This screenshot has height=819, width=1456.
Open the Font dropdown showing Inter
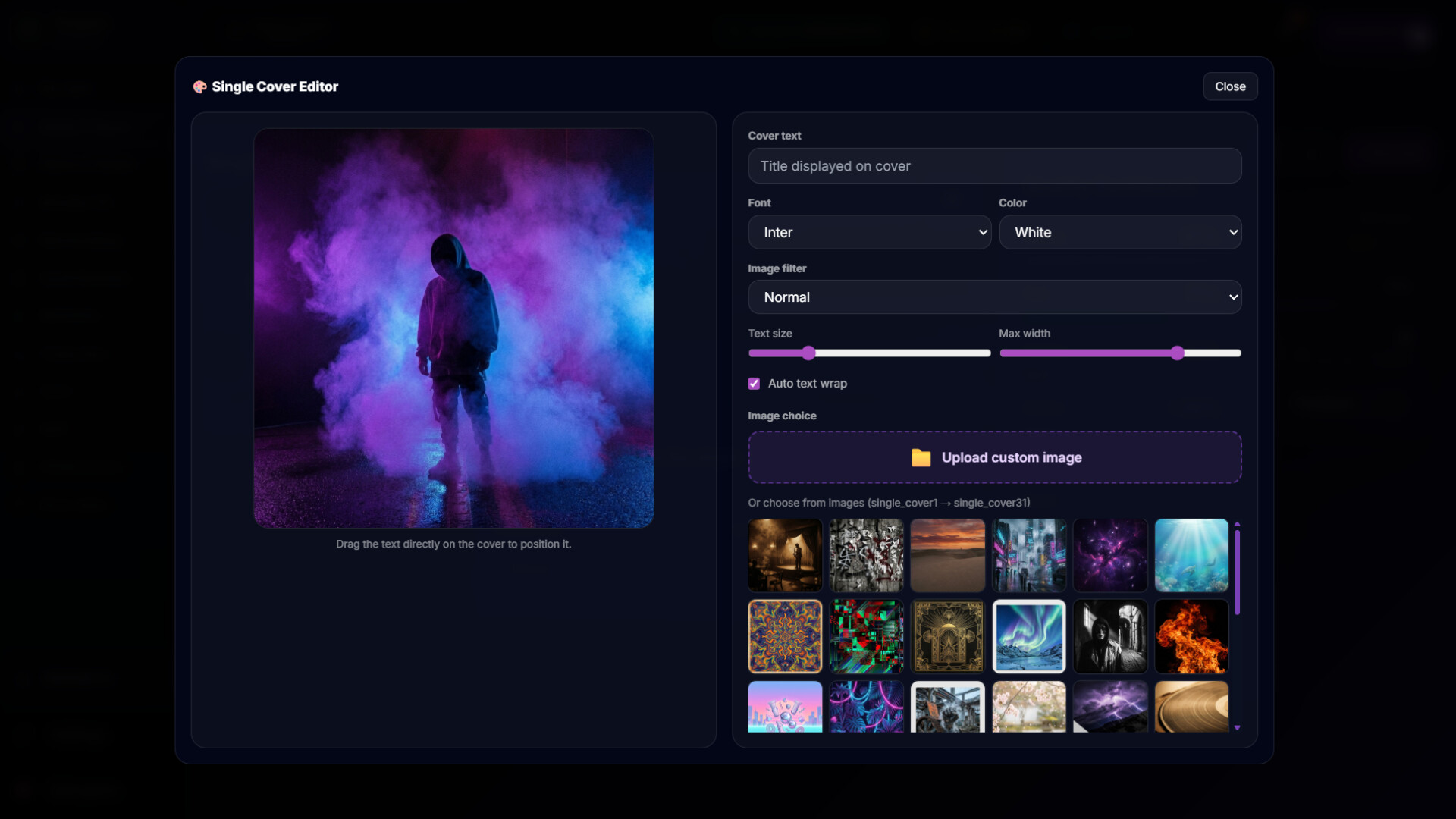[869, 232]
